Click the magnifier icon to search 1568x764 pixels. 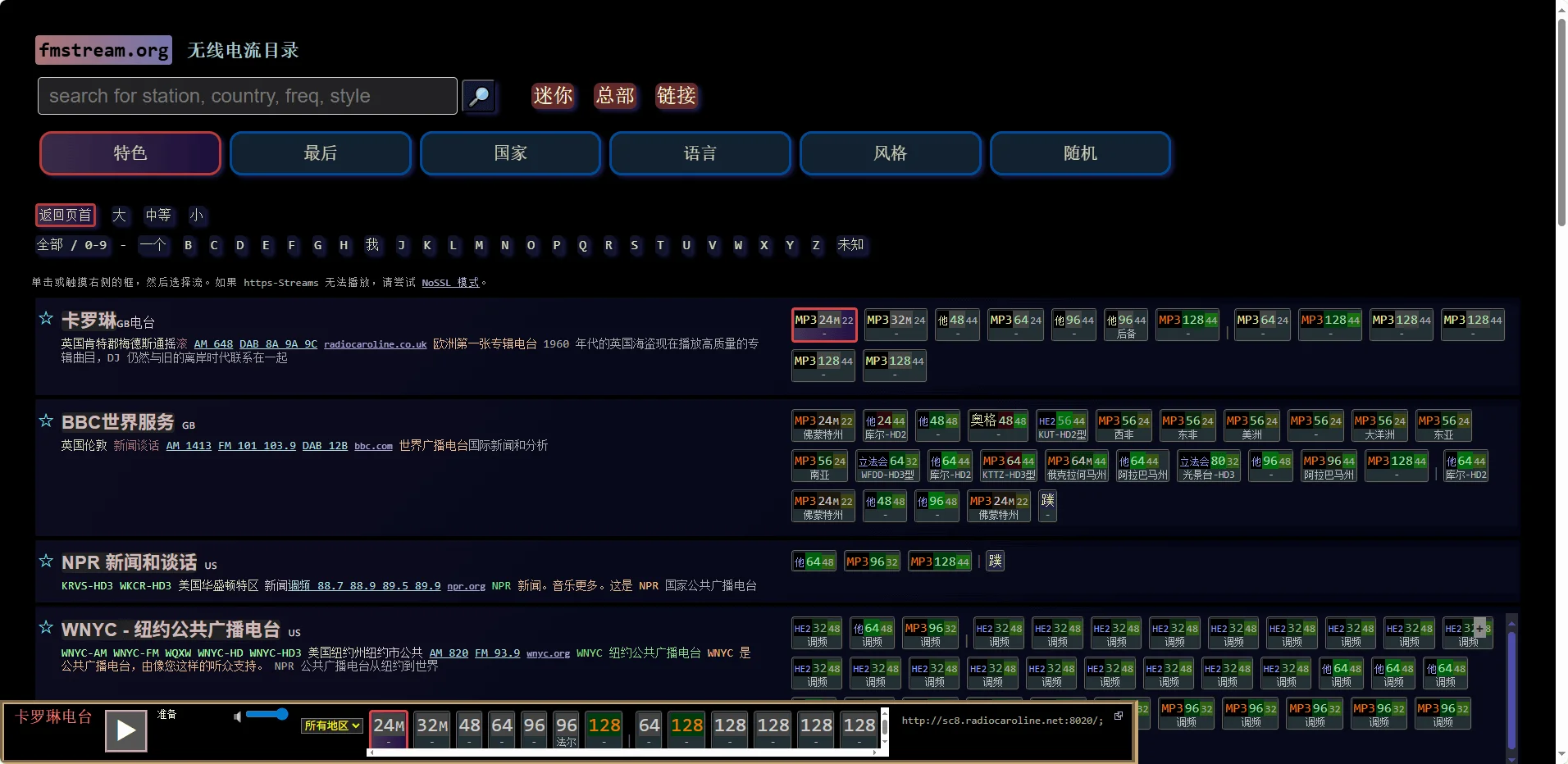tap(479, 96)
